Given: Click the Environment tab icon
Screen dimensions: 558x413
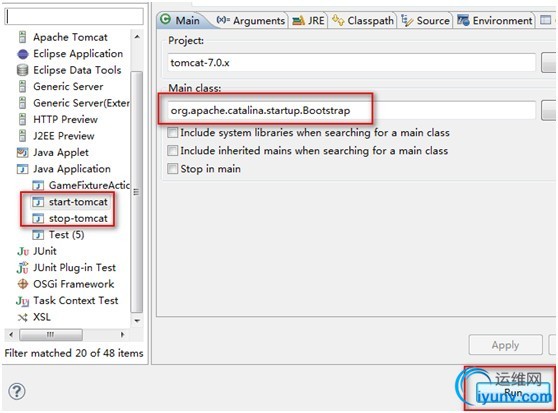Looking at the screenshot, I should [463, 20].
